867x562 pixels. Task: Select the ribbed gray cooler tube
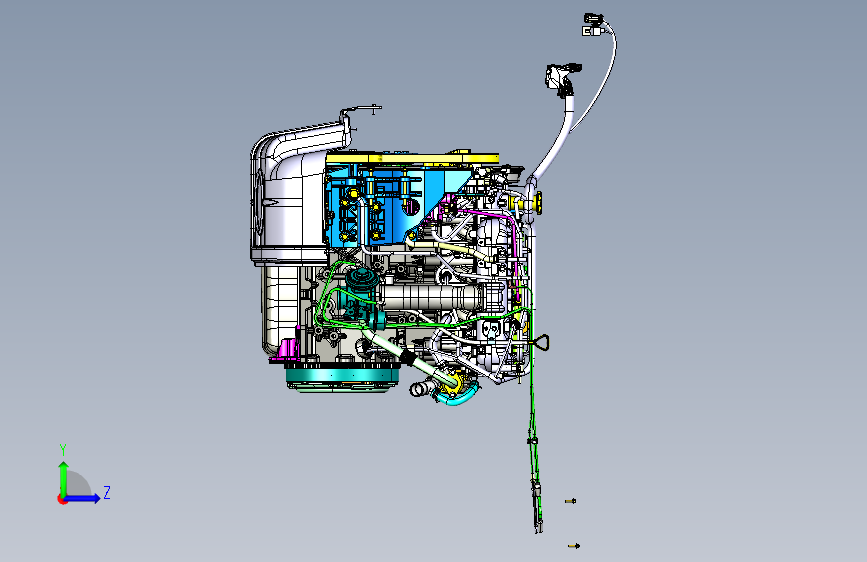(431, 298)
